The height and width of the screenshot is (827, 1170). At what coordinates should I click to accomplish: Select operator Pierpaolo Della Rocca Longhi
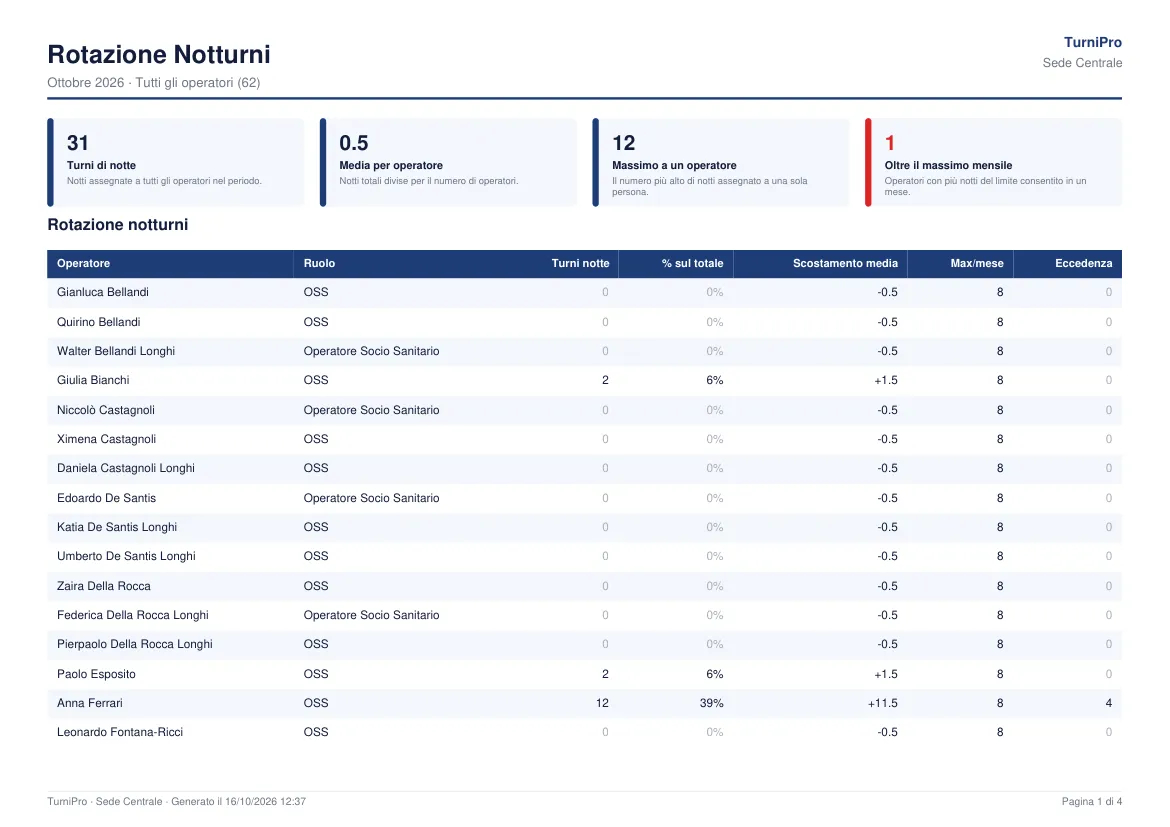pyautogui.click(x=134, y=644)
